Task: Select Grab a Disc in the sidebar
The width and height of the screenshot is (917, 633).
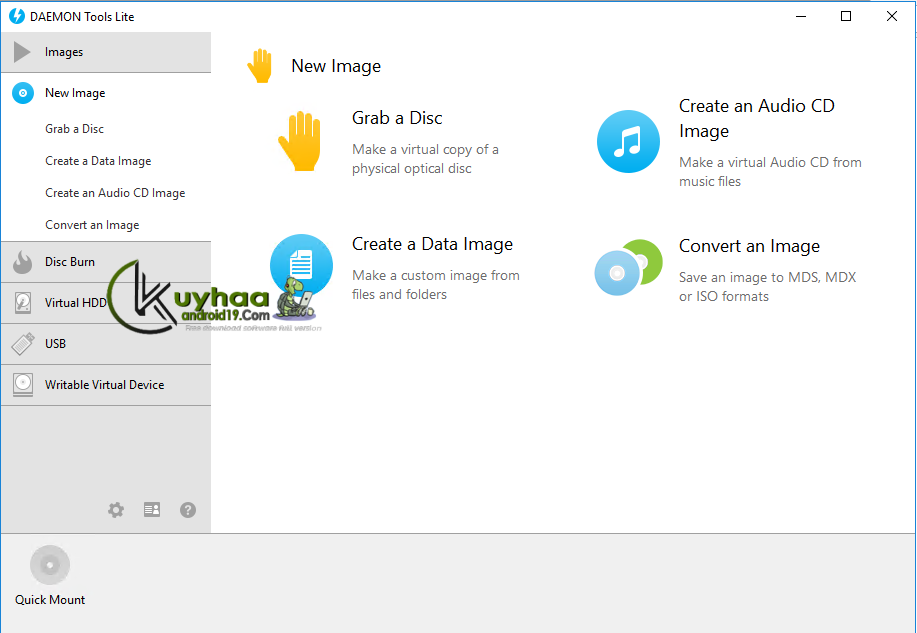Action: coord(74,129)
